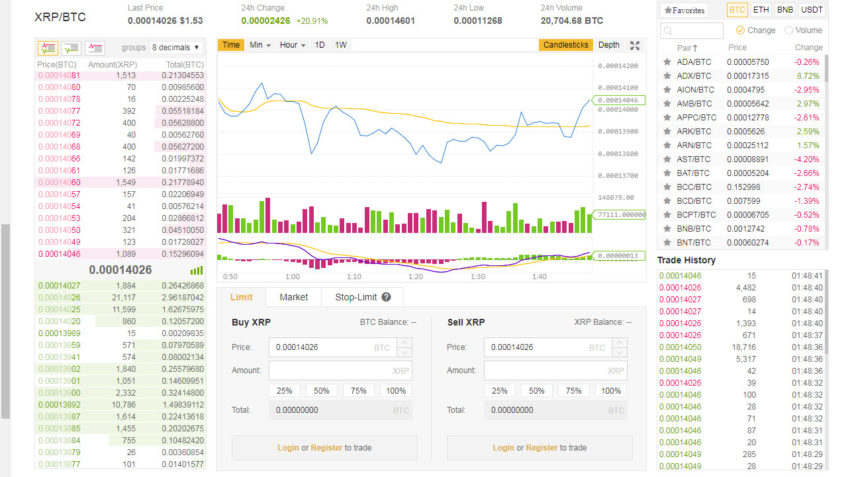Click 50% button under Buy XRP amount
Image resolution: width=848 pixels, height=477 pixels.
click(x=322, y=390)
